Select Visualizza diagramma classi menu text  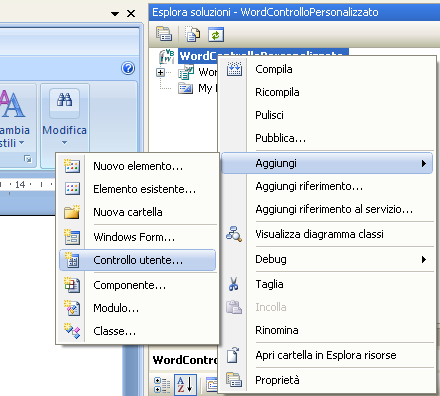click(x=319, y=234)
